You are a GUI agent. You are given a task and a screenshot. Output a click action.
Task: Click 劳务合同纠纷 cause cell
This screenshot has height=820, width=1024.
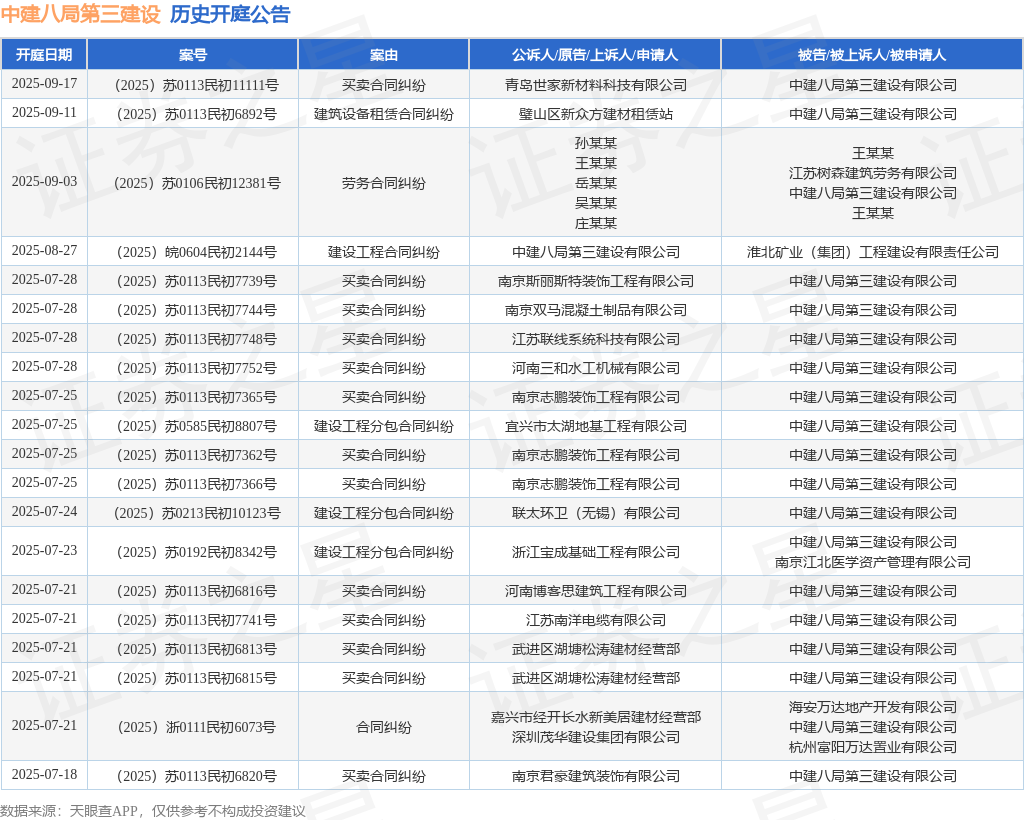[383, 183]
